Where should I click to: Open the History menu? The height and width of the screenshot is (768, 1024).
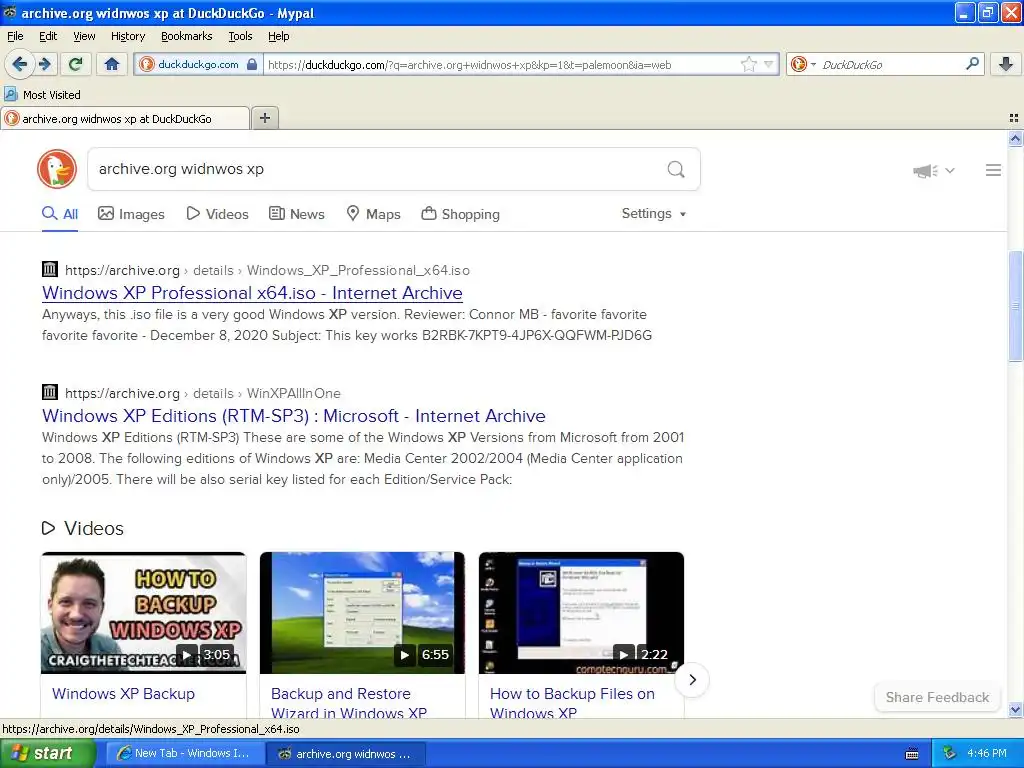(127, 36)
